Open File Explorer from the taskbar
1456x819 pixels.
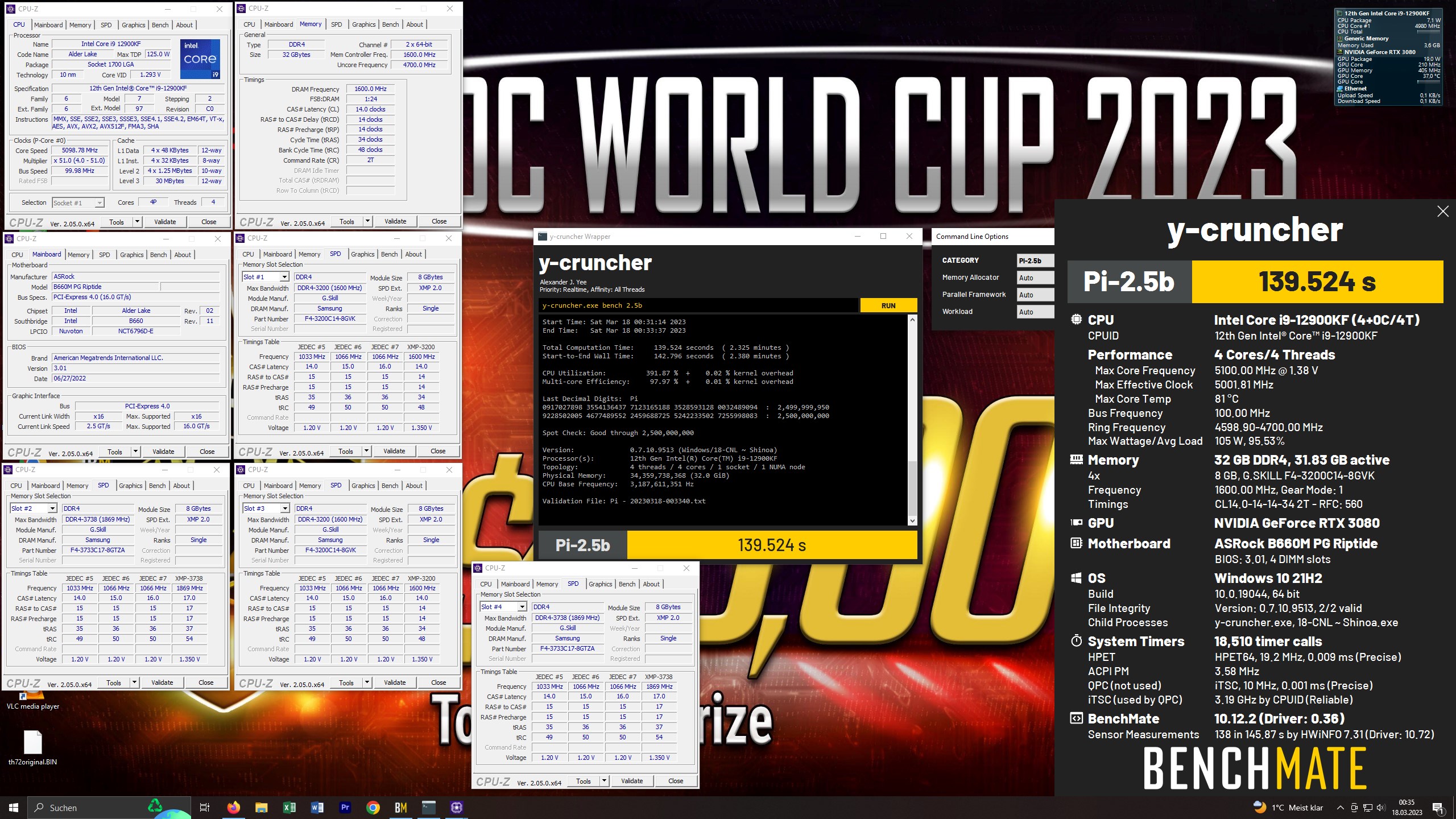point(261,808)
